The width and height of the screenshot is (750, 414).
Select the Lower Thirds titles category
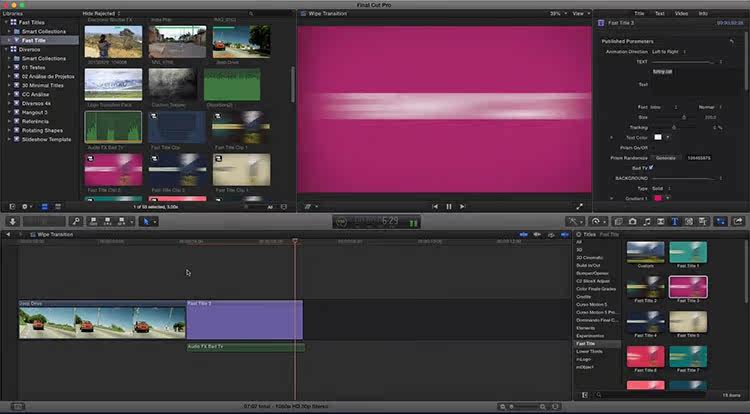589,351
